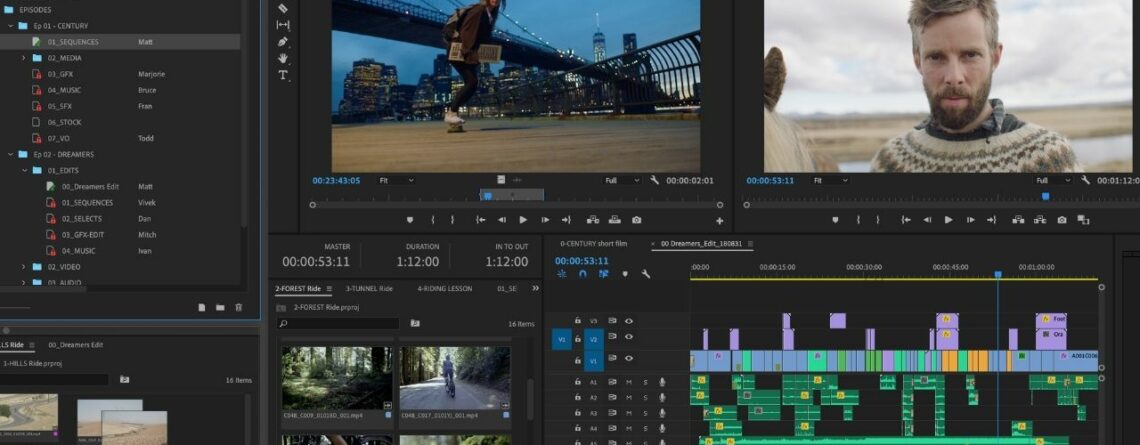
Task: Collapse the Ep 02 - DREAMERS folder
Action: pyautogui.click(x=11, y=155)
